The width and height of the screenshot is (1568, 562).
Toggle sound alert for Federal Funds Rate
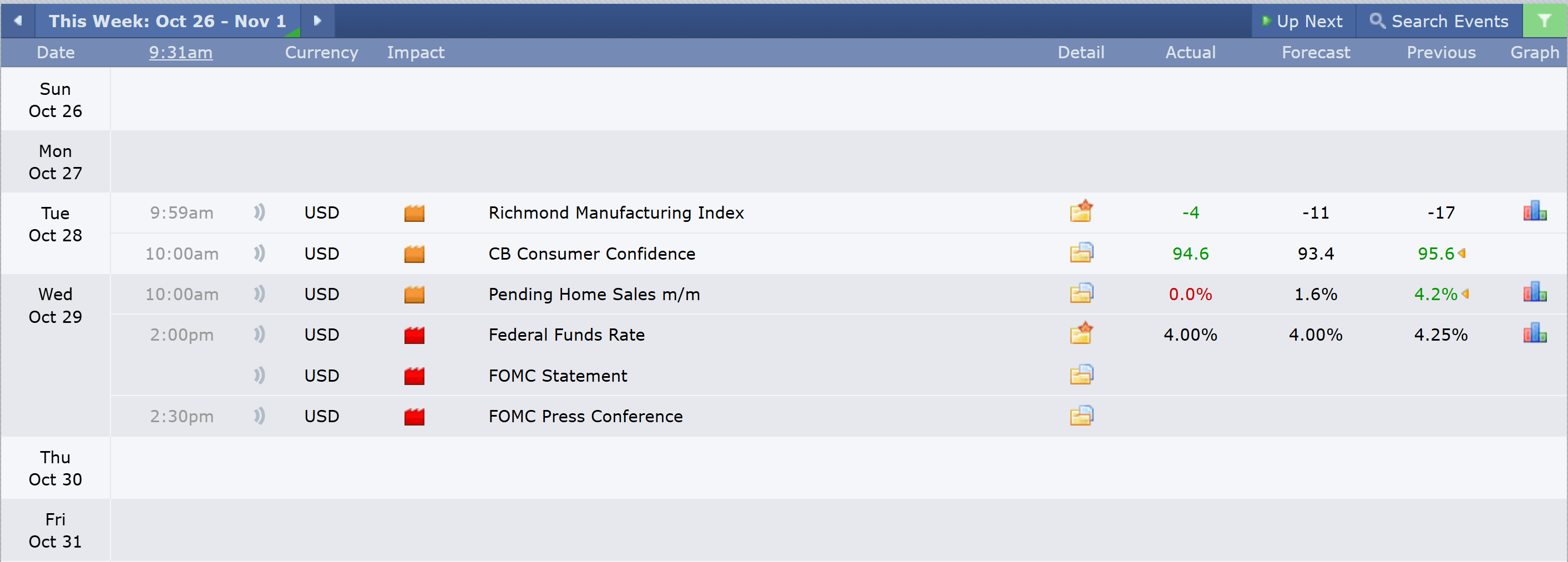click(x=259, y=335)
